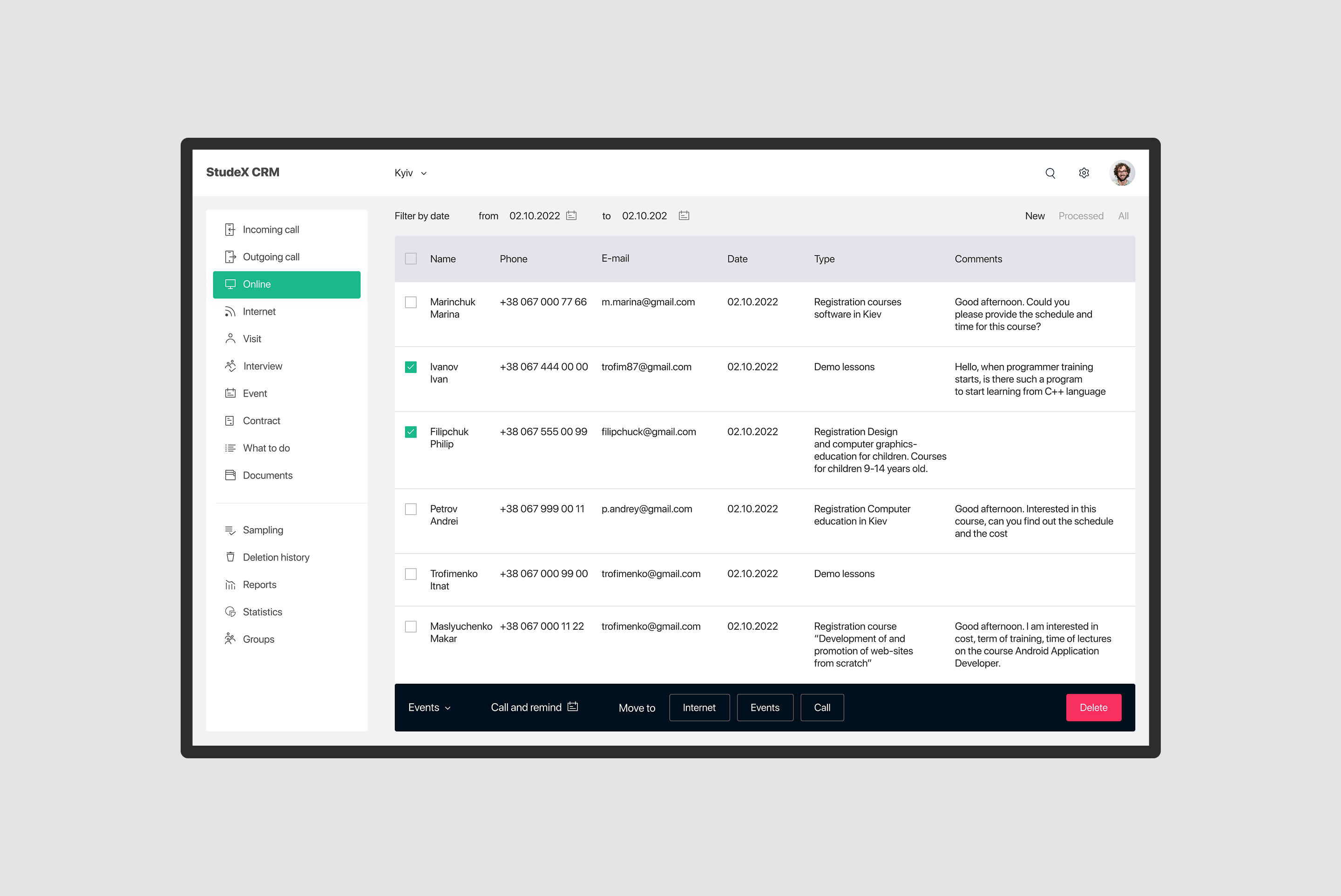Click the Online monitor icon in sidebar
Image resolution: width=1341 pixels, height=896 pixels.
tap(230, 284)
